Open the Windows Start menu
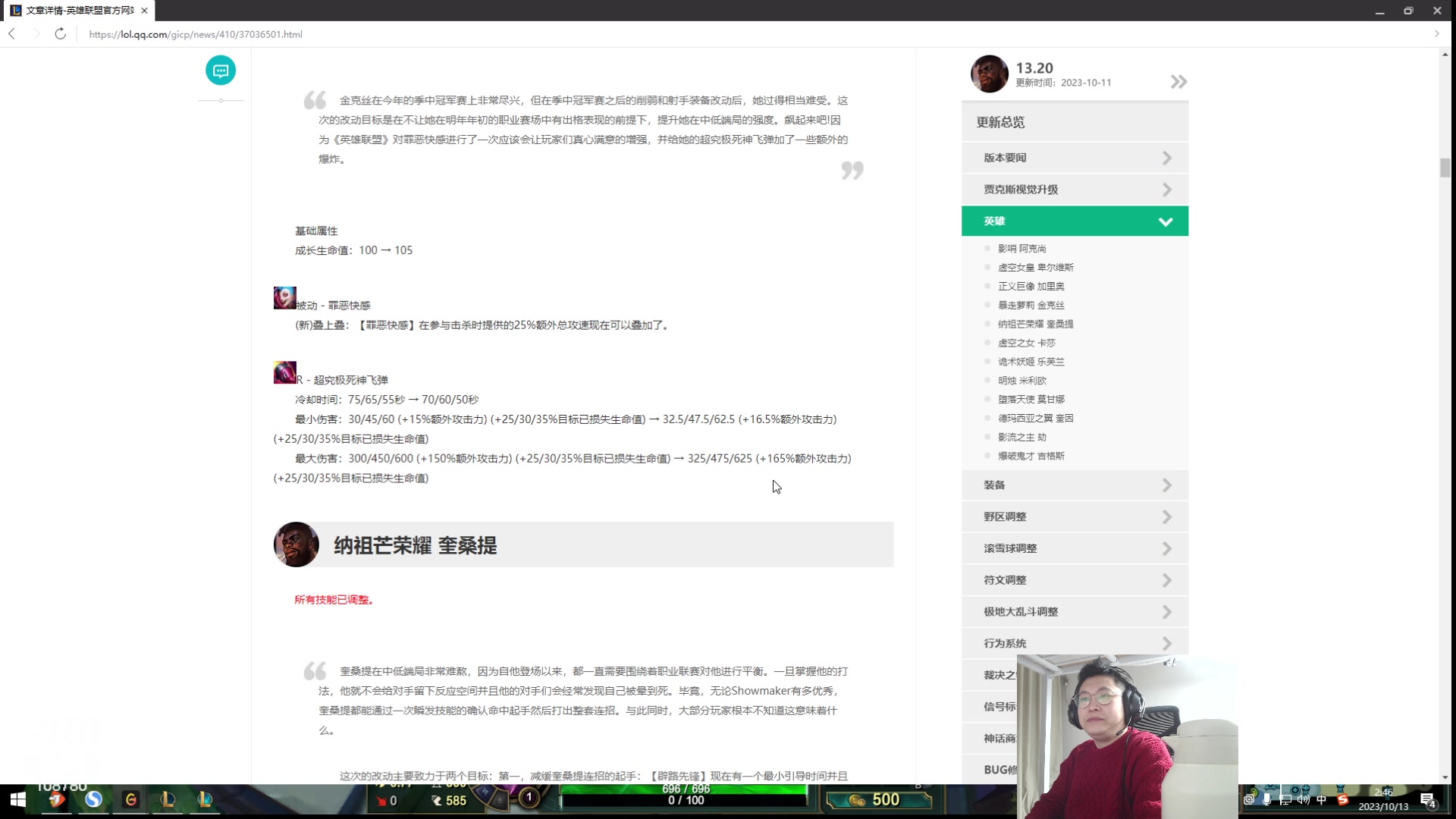Image resolution: width=1456 pixels, height=819 pixels. click(17, 800)
